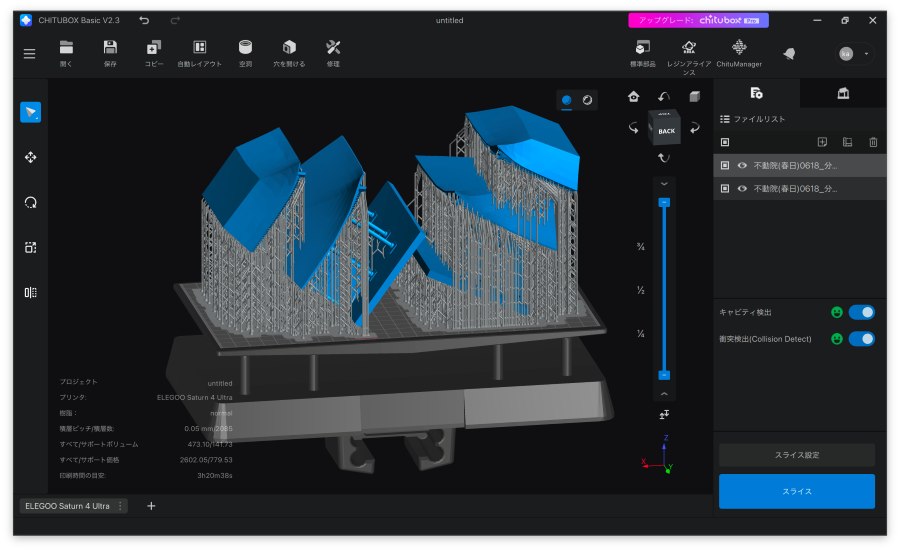The height and width of the screenshot is (551, 900).
Task: Select the Move tool in left sidebar
Action: click(30, 157)
